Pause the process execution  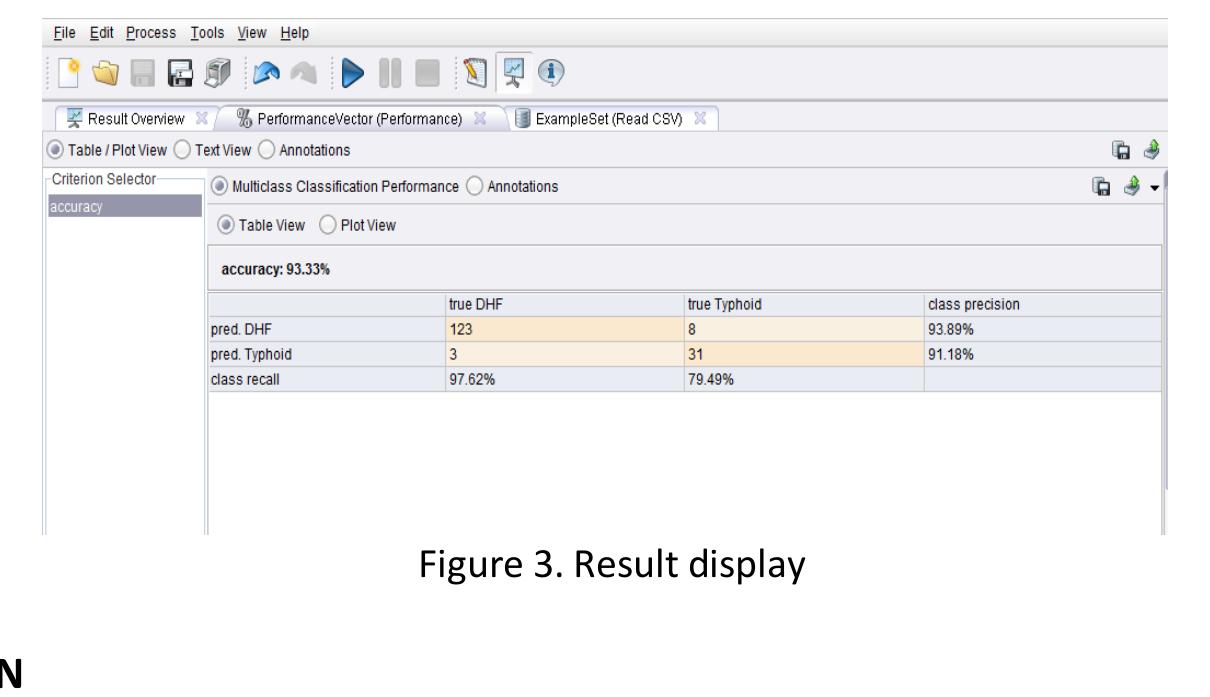point(390,74)
